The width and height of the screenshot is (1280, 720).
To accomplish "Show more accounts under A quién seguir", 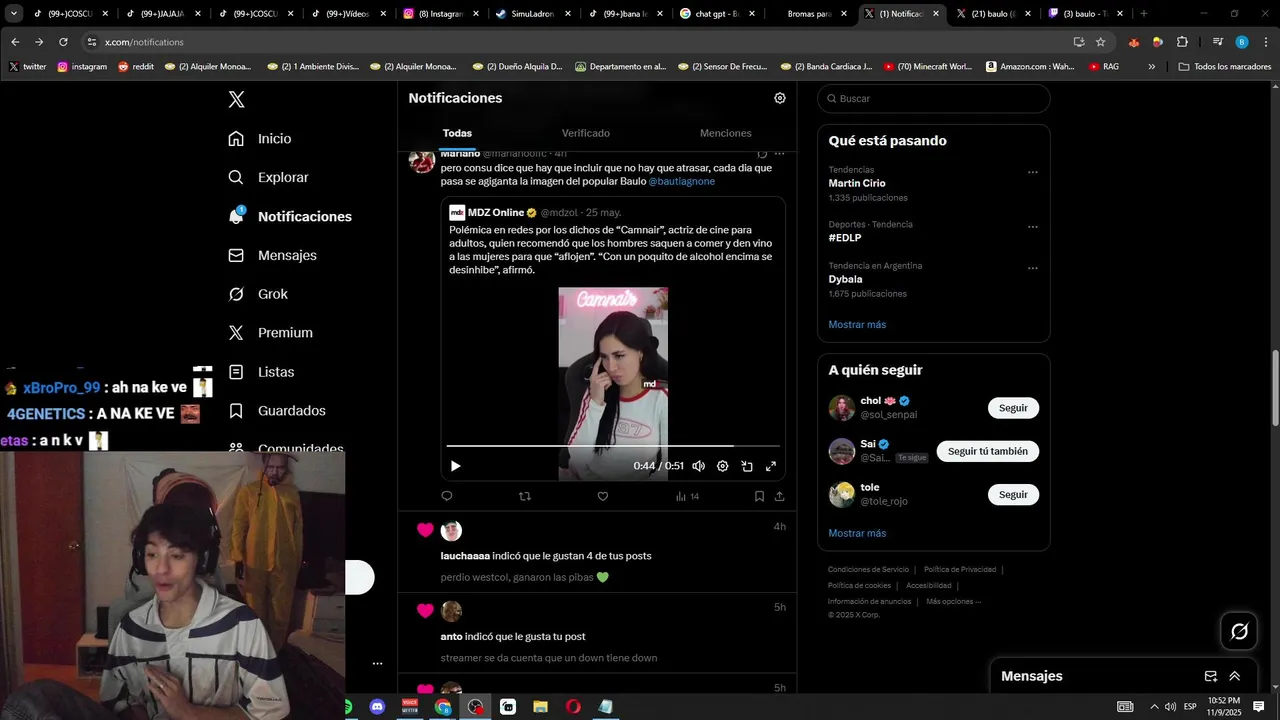I will coord(857,533).
